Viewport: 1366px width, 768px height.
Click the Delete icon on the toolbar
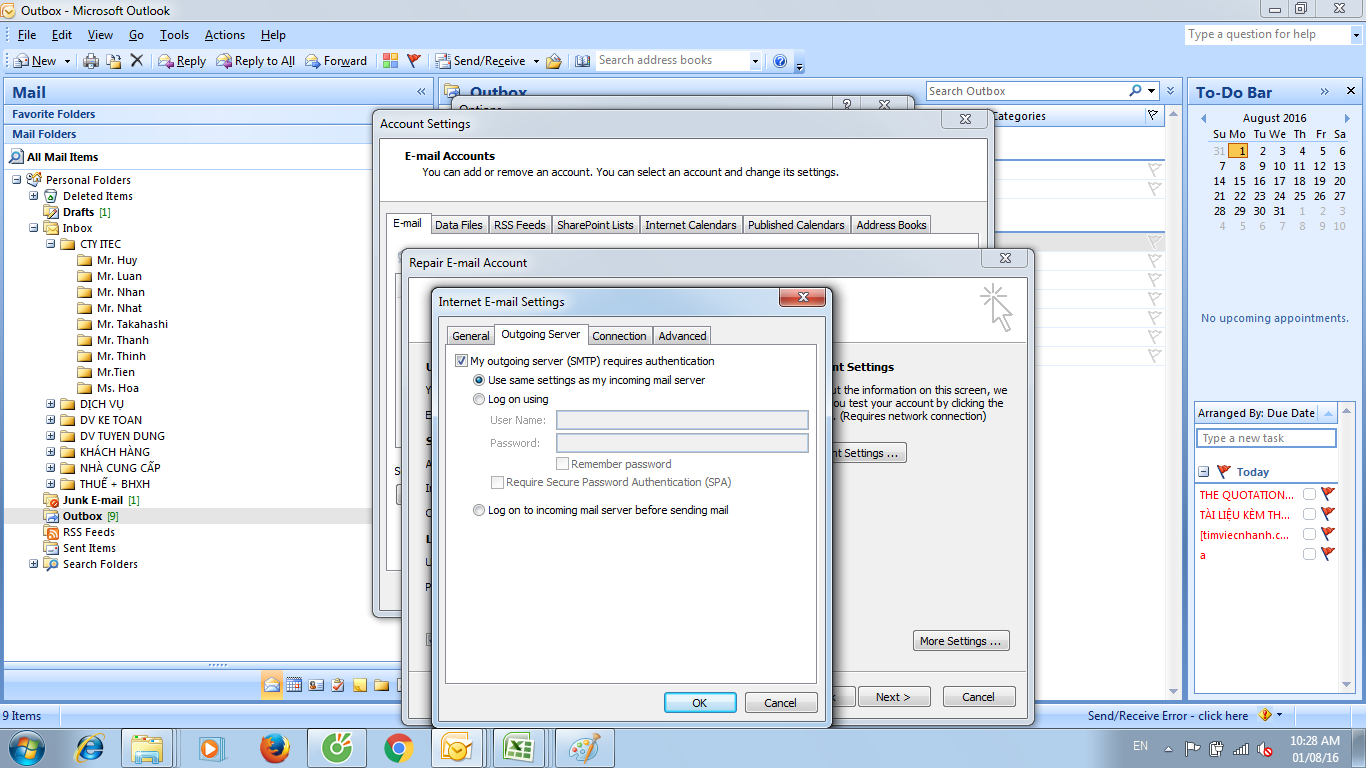tap(137, 60)
